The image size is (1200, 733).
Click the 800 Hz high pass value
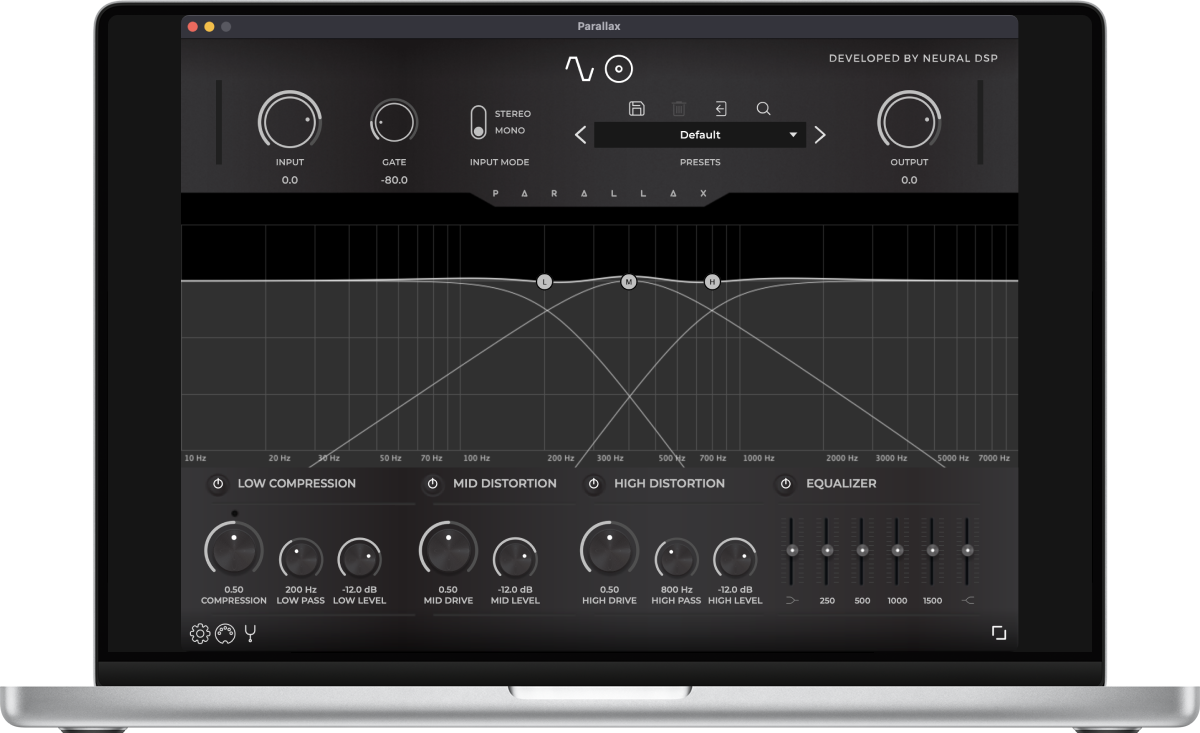[x=677, y=590]
